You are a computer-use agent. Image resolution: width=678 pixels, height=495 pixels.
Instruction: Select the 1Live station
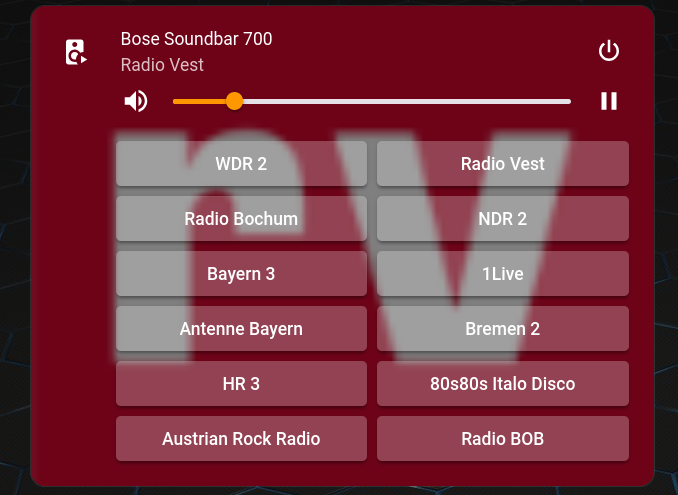tap(503, 274)
